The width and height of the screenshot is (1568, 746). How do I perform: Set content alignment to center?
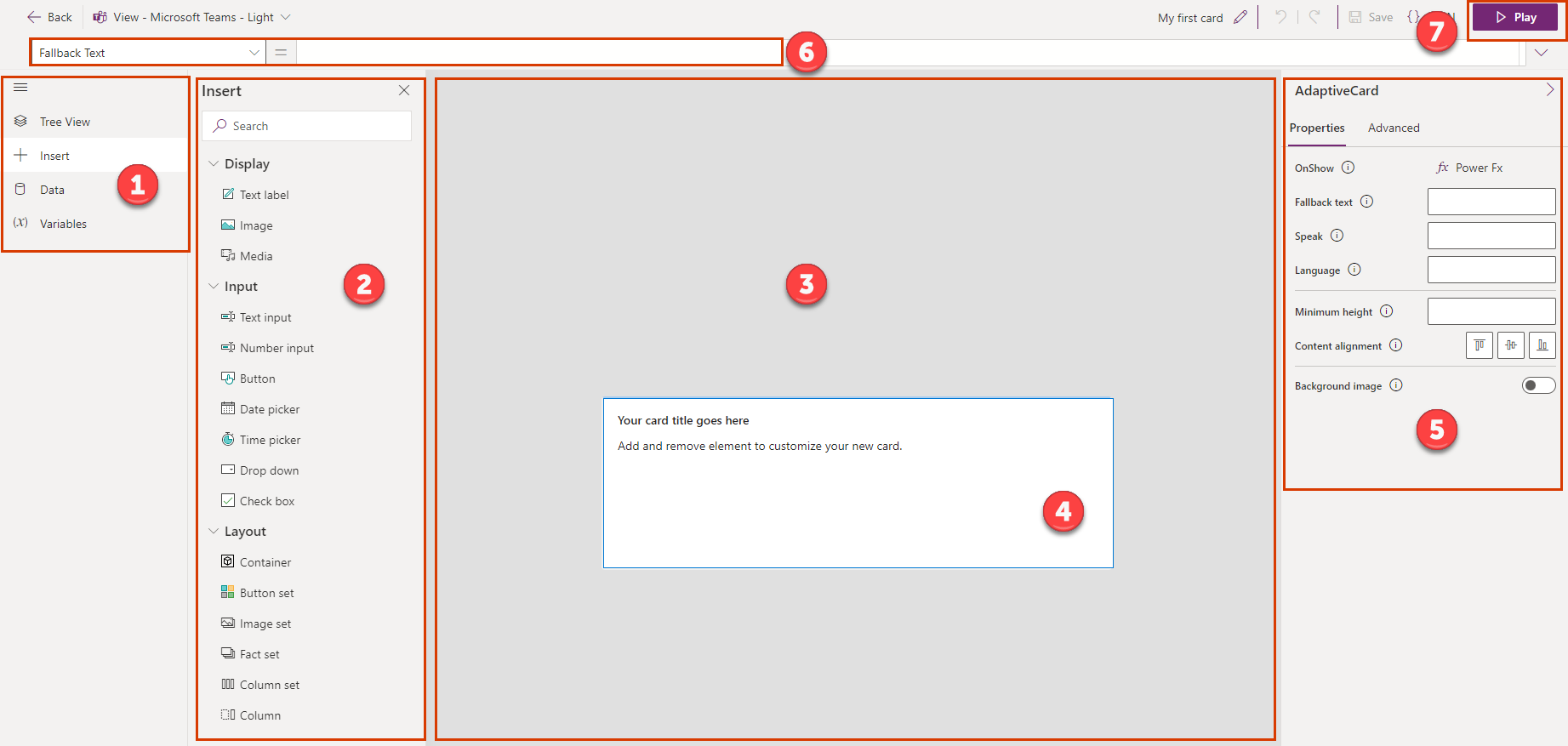(x=1511, y=345)
